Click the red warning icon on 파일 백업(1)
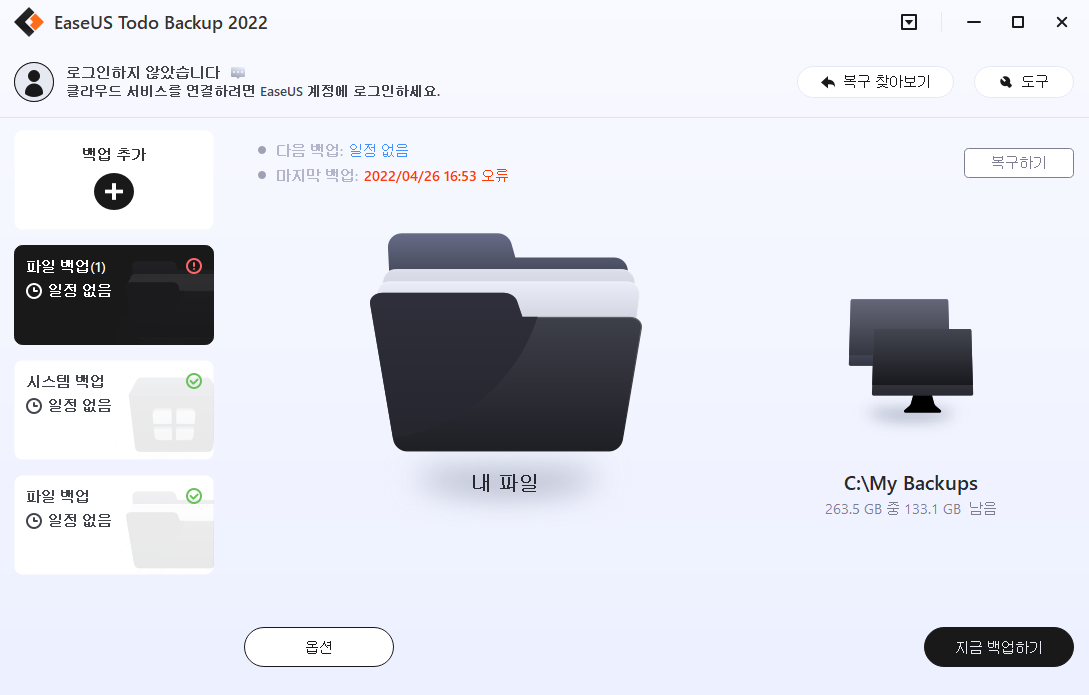Screen dimensions: 1089x695 (194, 266)
